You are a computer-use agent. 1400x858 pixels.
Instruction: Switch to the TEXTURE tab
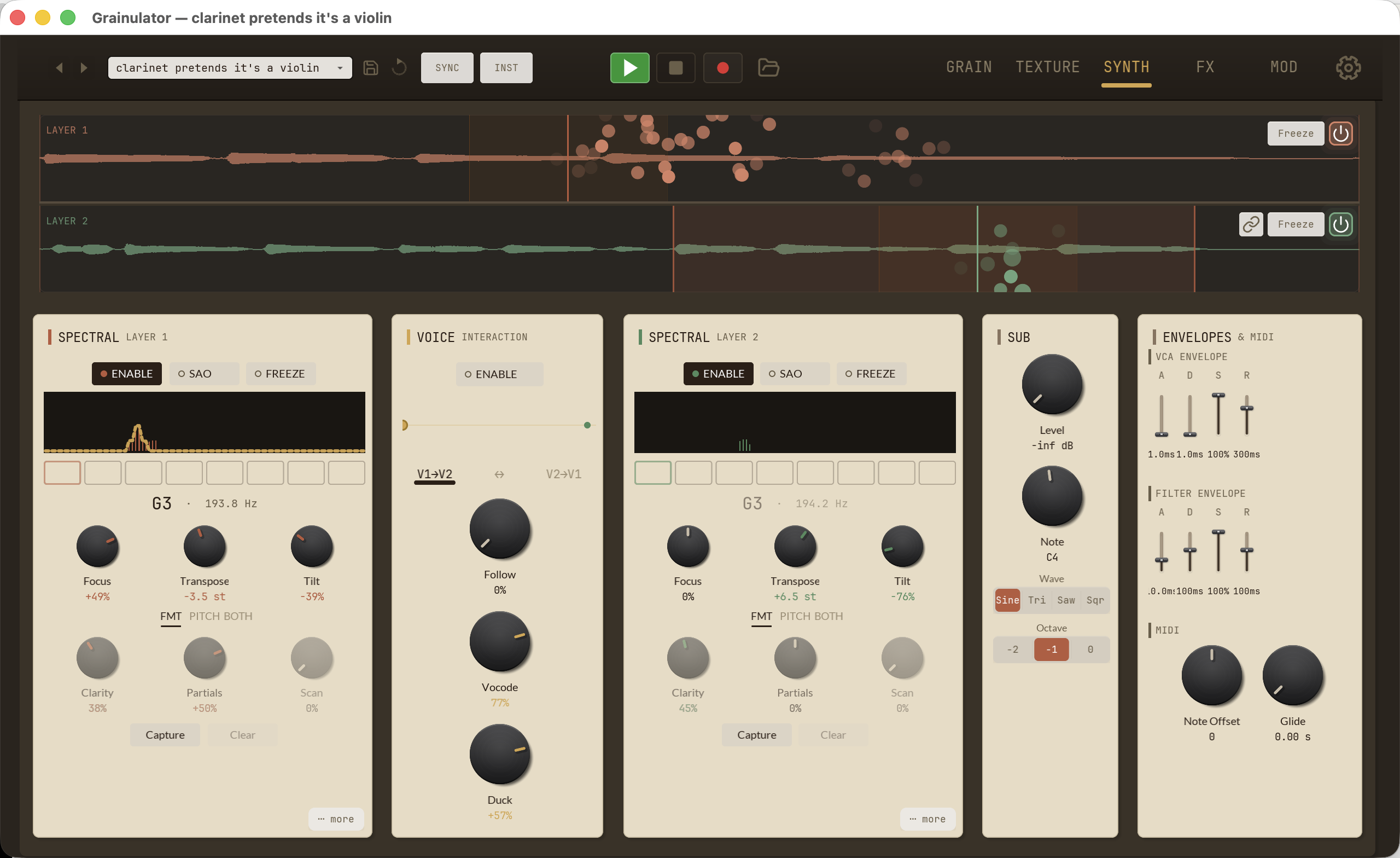coord(1047,67)
